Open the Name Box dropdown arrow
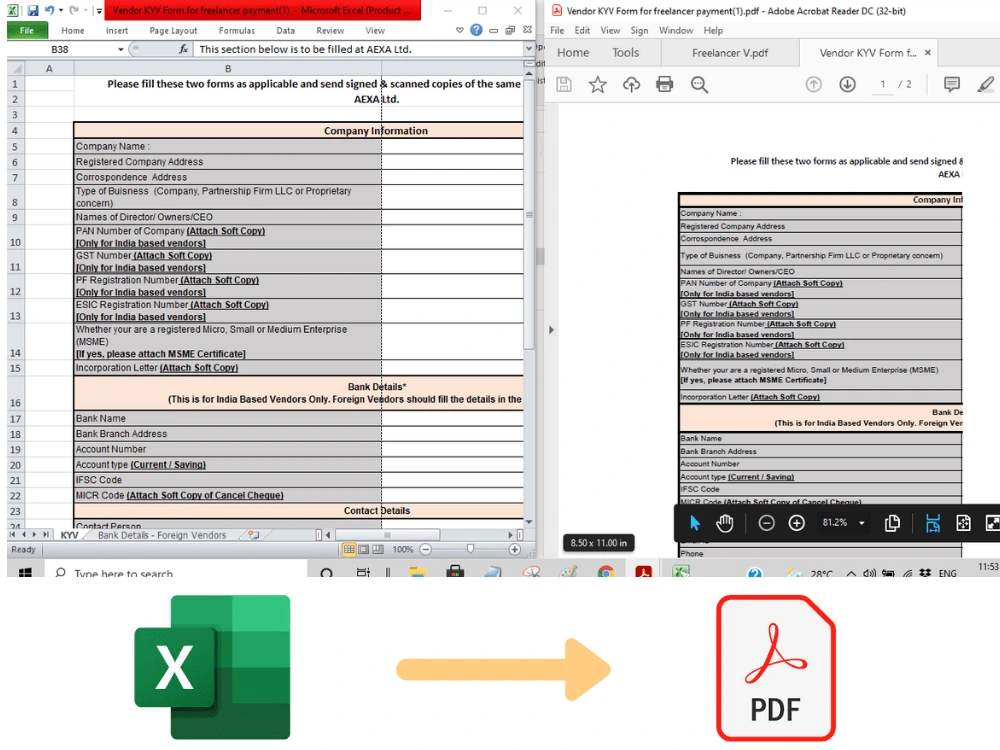The width and height of the screenshot is (1000, 750). pos(121,49)
